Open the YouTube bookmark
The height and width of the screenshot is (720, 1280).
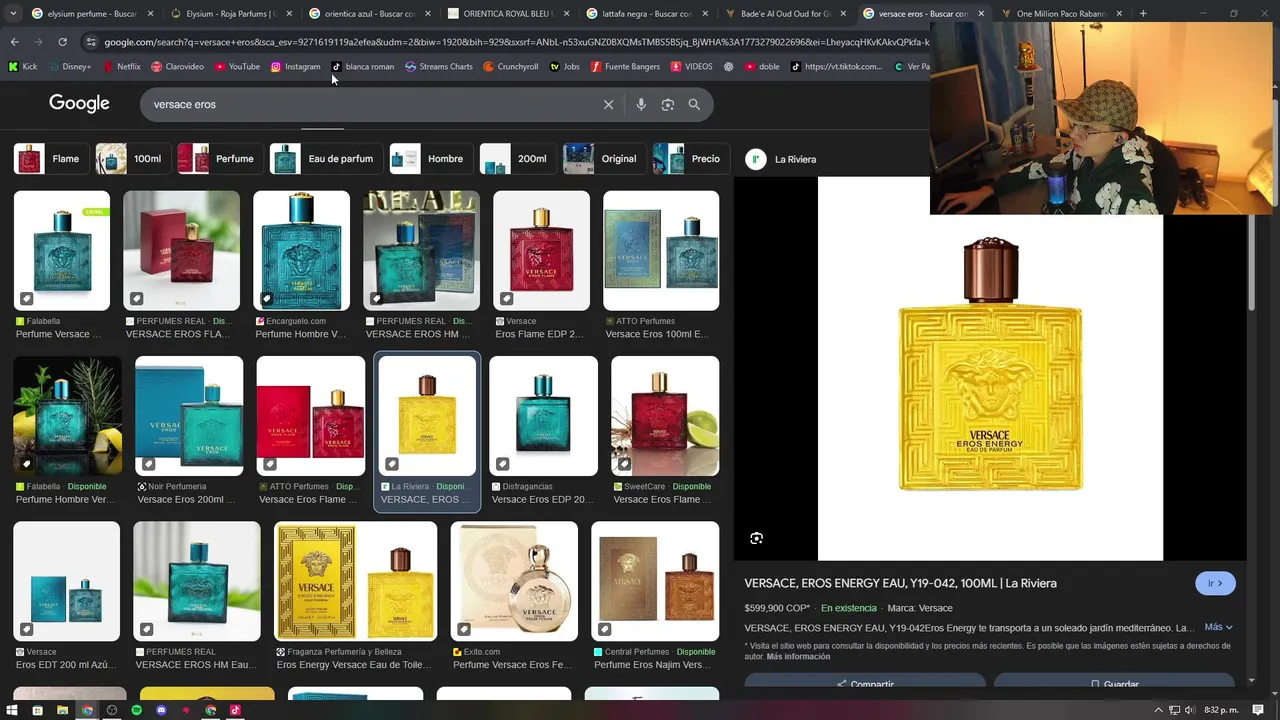point(236,67)
